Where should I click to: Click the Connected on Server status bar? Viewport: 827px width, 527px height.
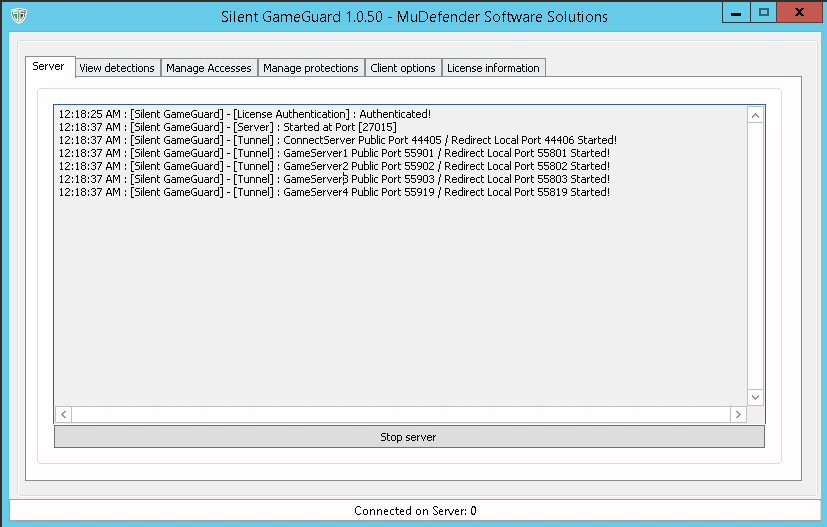coord(414,511)
